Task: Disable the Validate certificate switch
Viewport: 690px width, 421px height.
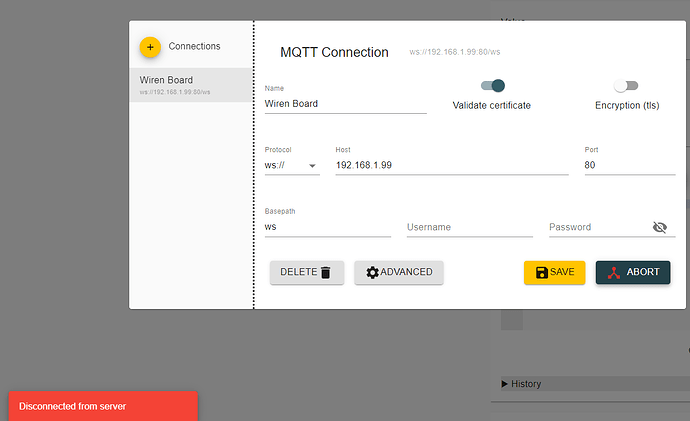Action: coord(492,86)
